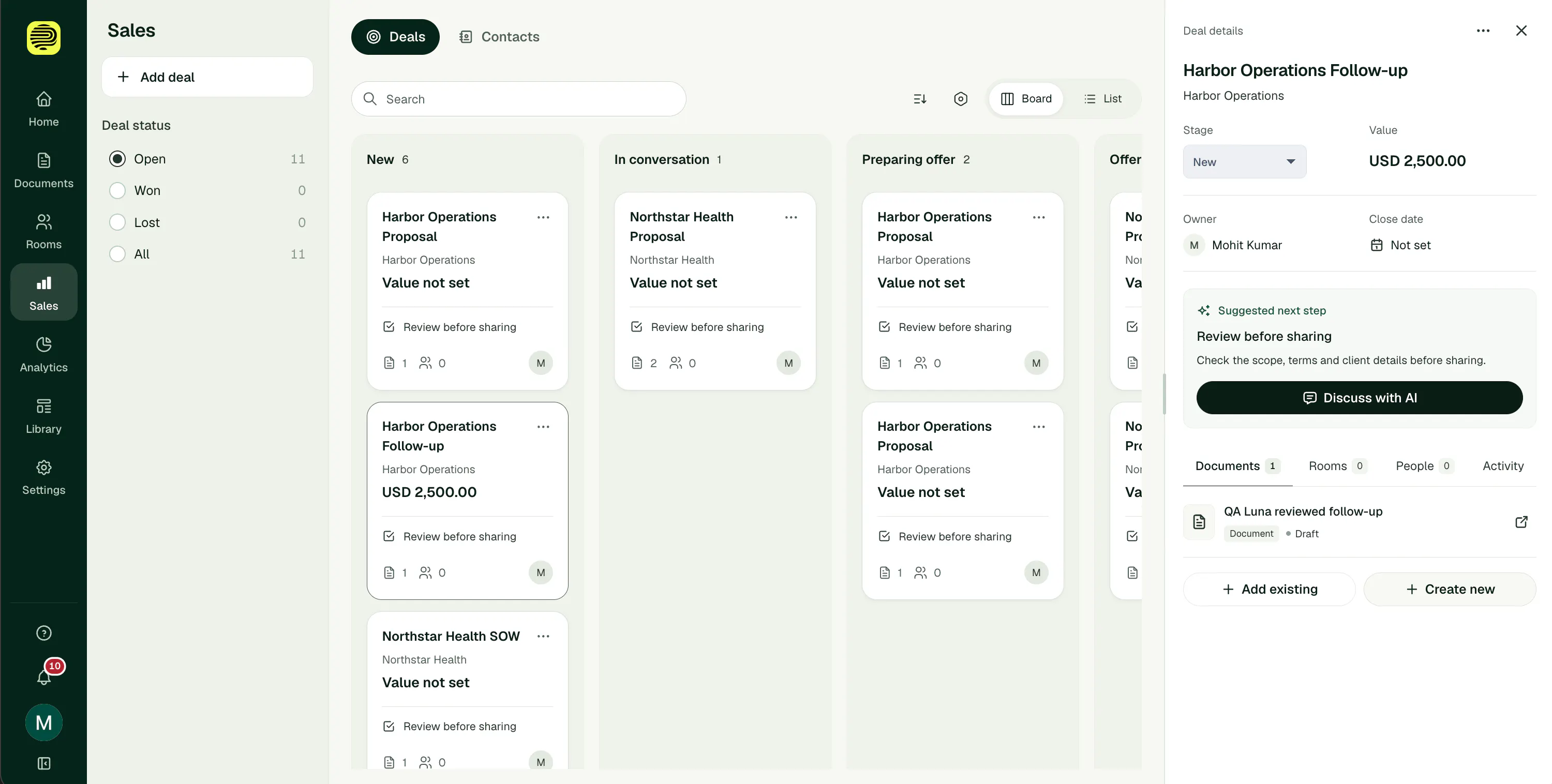Open menu on New column's Harbor Operations Proposal
This screenshot has width=1552, height=784.
pos(543,217)
